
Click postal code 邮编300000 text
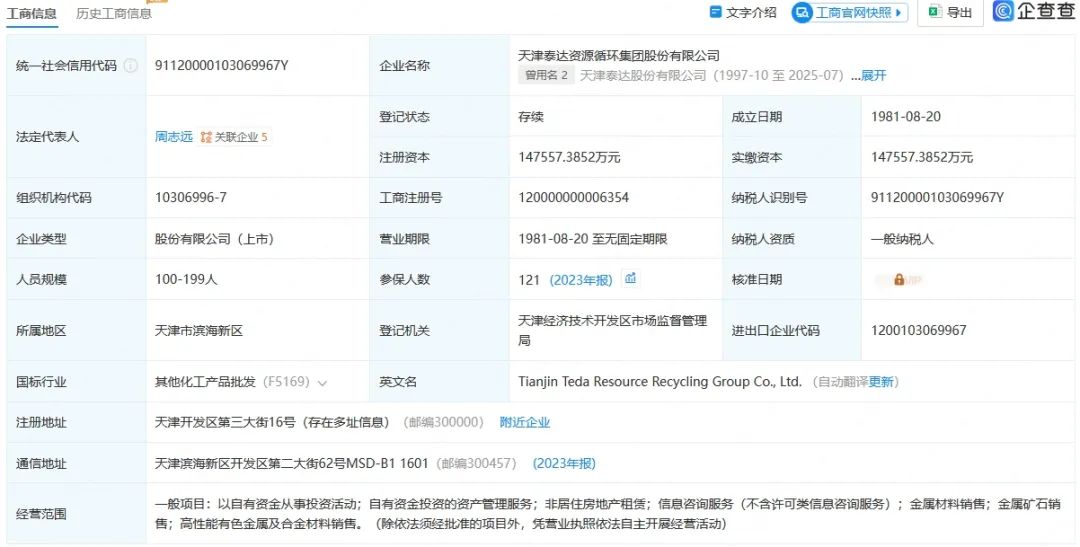[x=444, y=422]
